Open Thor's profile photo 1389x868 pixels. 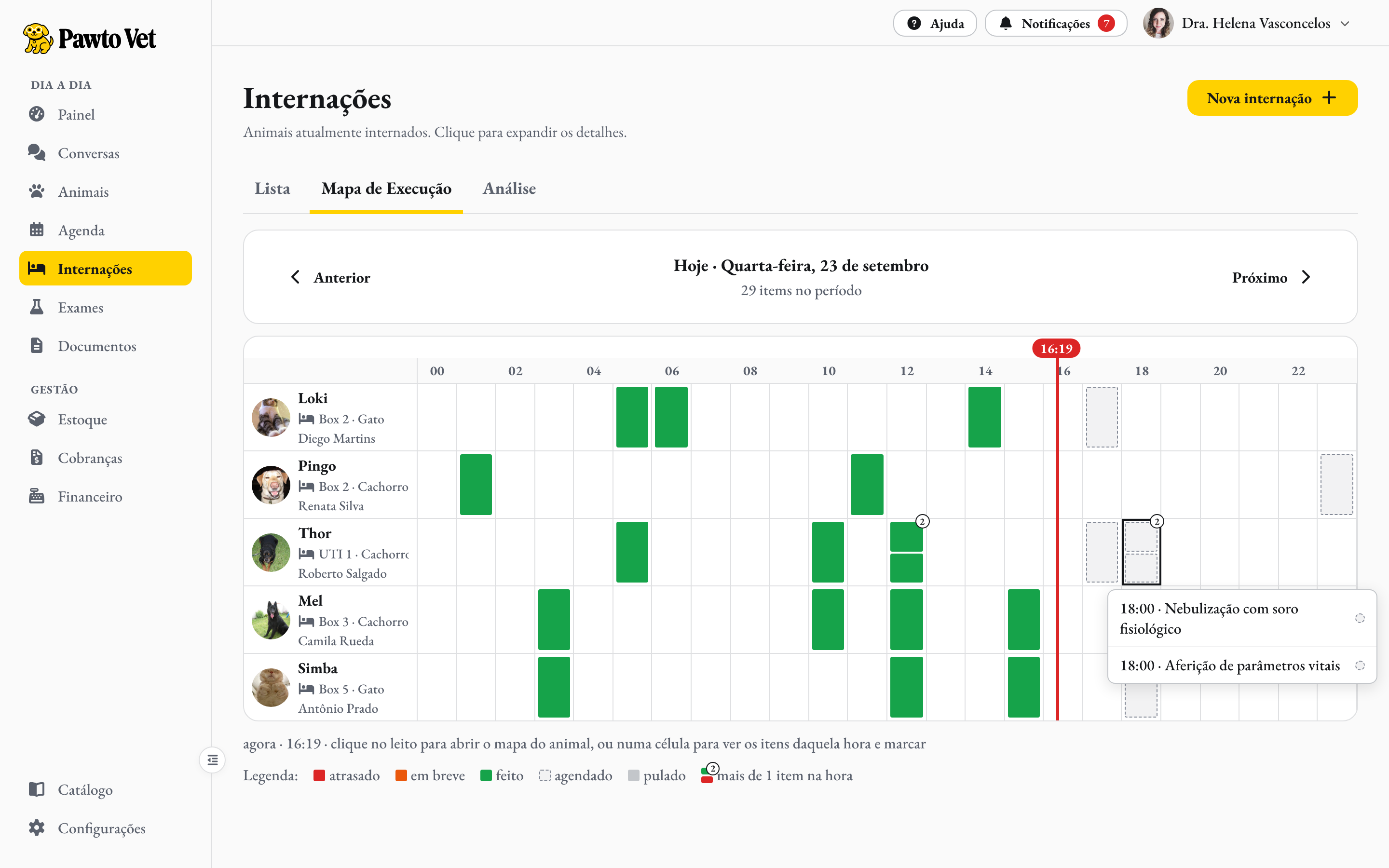coord(271,552)
